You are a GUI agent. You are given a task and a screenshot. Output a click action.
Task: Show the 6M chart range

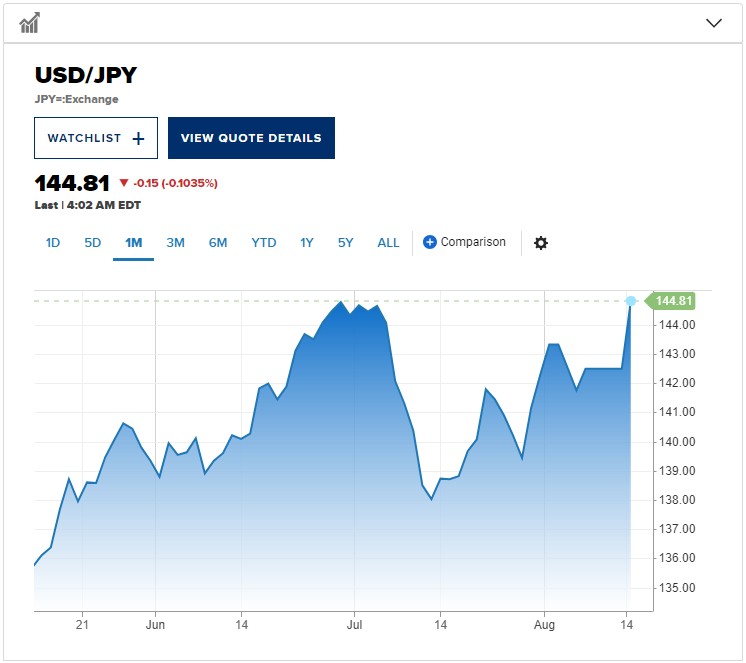click(x=218, y=243)
